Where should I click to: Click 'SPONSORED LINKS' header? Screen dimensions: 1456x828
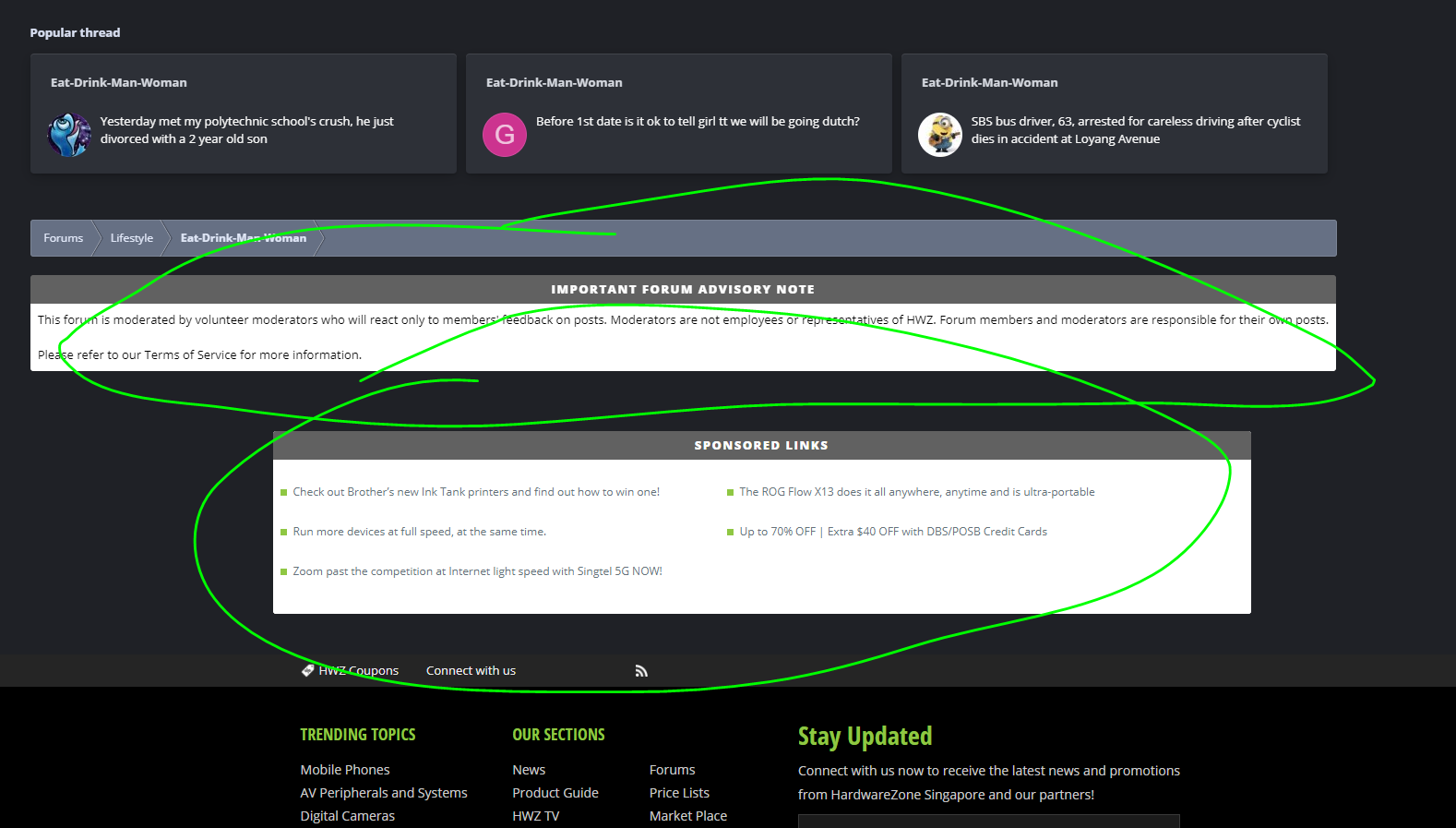761,445
